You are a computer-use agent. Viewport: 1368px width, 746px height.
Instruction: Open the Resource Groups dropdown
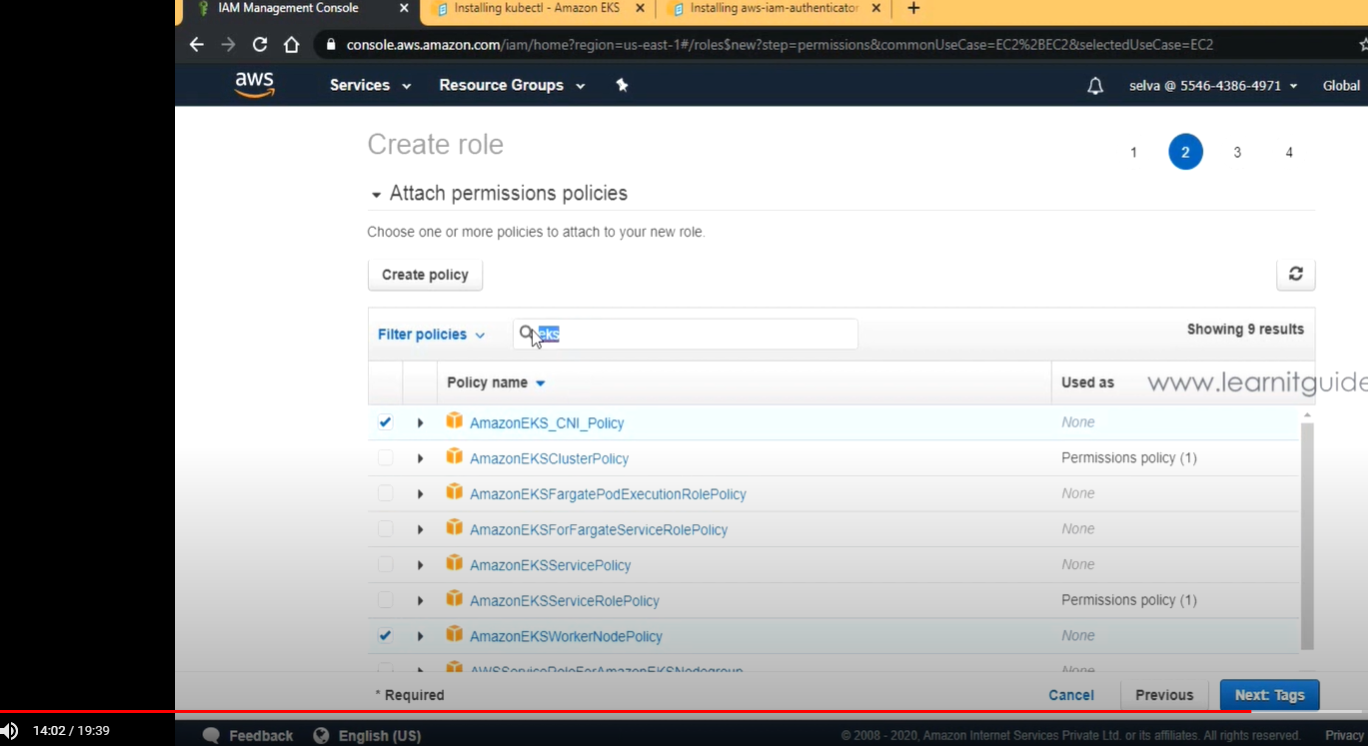point(512,85)
